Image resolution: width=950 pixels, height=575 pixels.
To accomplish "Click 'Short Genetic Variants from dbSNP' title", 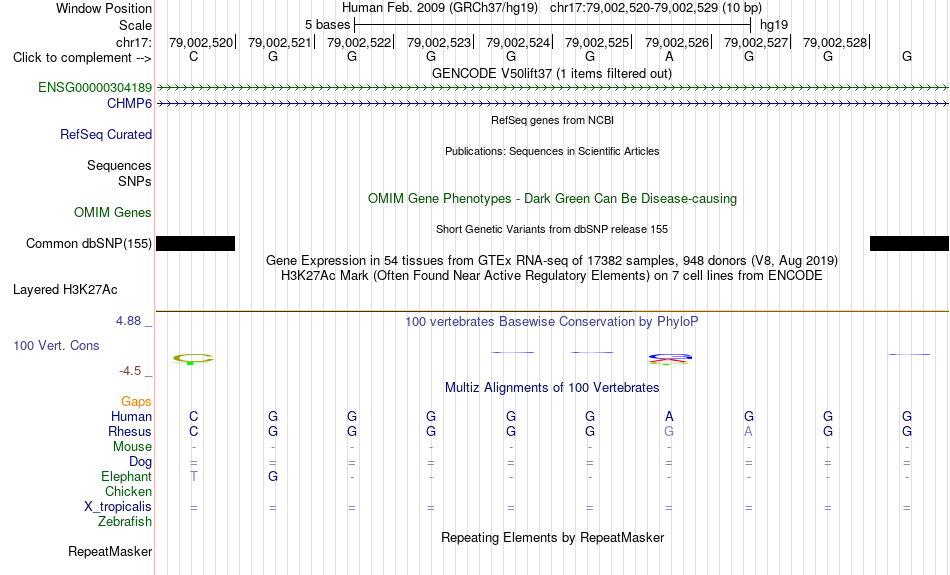I will 552,229.
